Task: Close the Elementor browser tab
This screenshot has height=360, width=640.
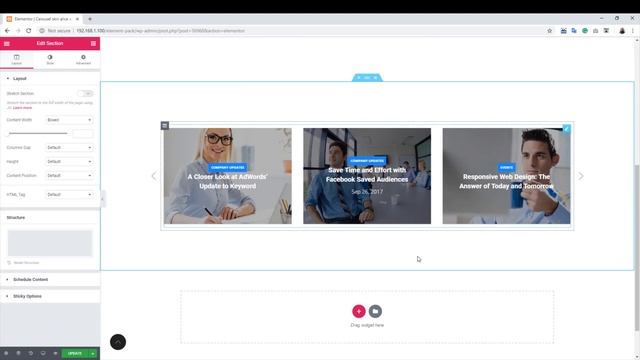Action: pos(77,19)
